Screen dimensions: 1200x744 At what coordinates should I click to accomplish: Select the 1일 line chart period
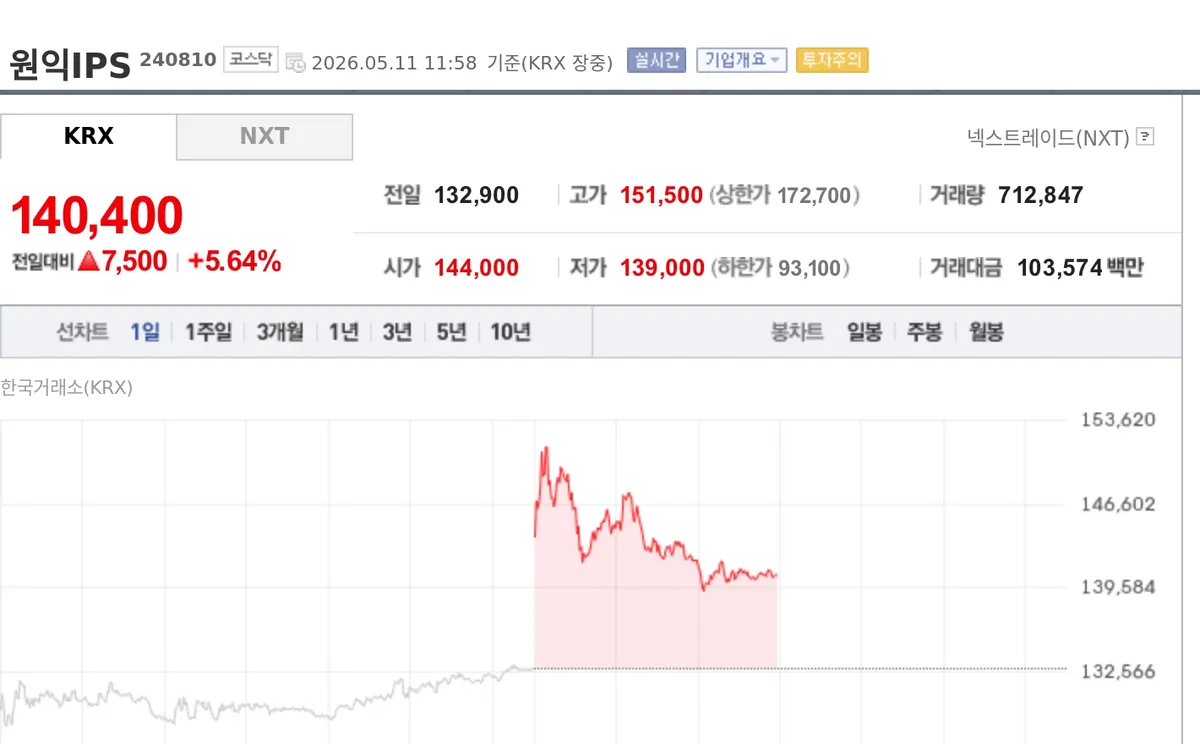(x=145, y=333)
